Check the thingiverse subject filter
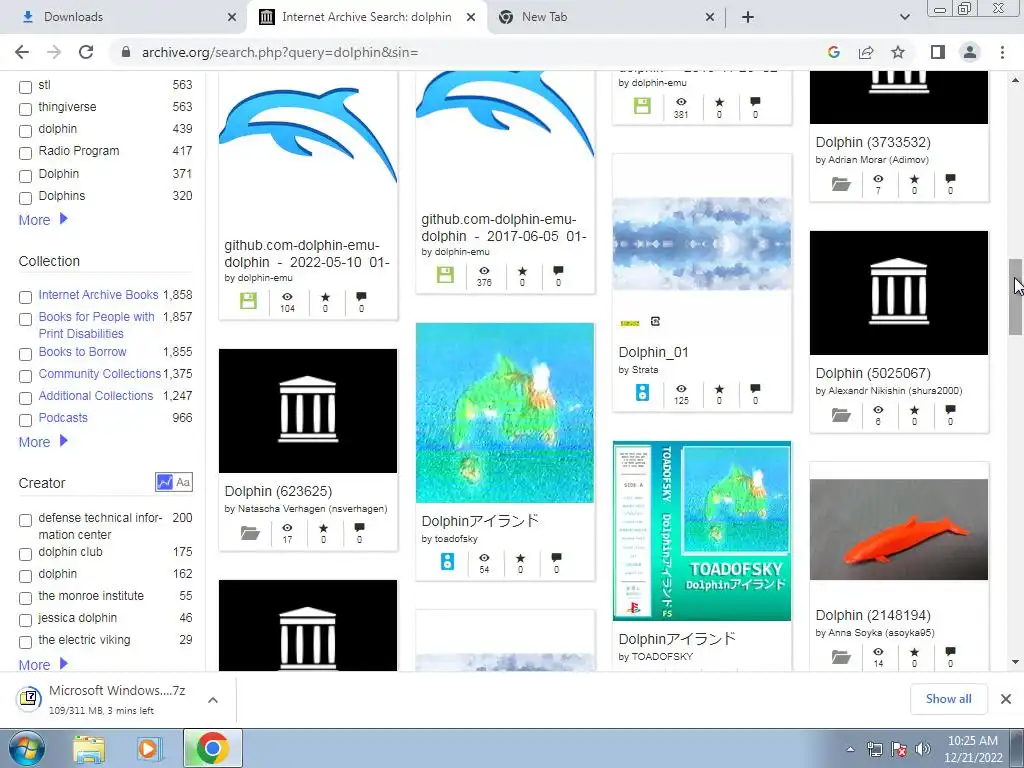This screenshot has height=768, width=1024. click(25, 108)
